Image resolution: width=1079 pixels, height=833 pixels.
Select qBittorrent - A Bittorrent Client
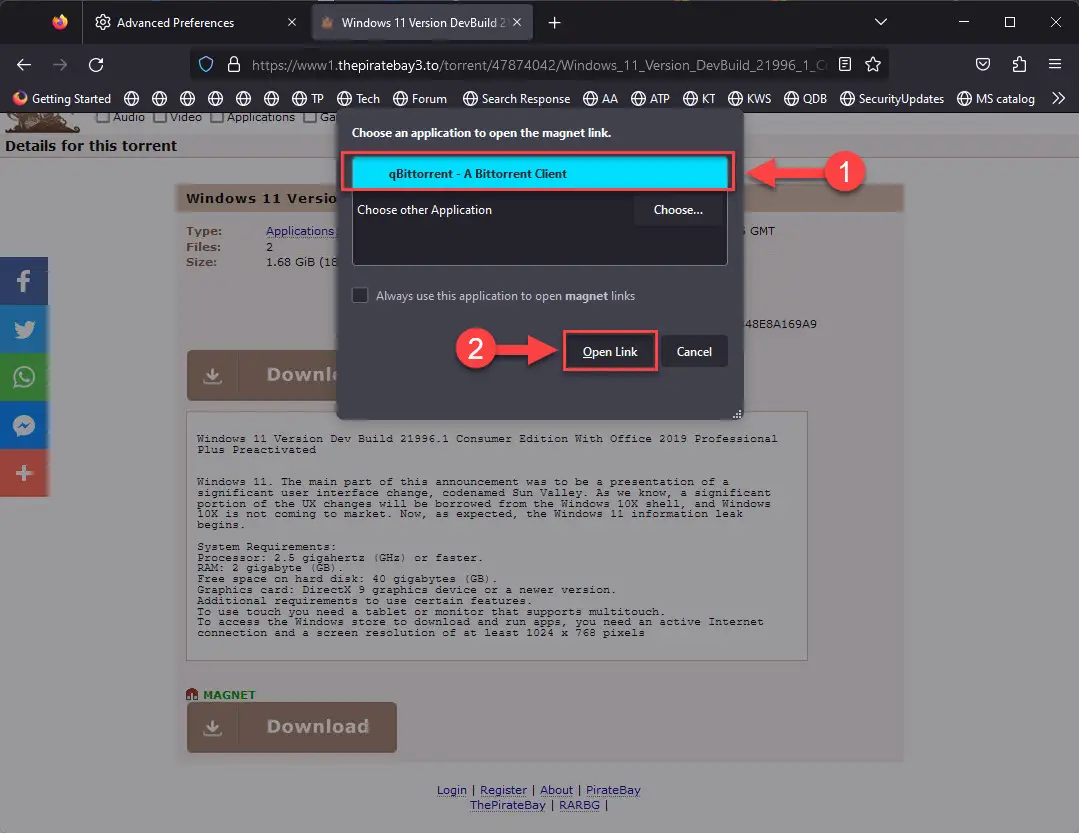pos(540,173)
